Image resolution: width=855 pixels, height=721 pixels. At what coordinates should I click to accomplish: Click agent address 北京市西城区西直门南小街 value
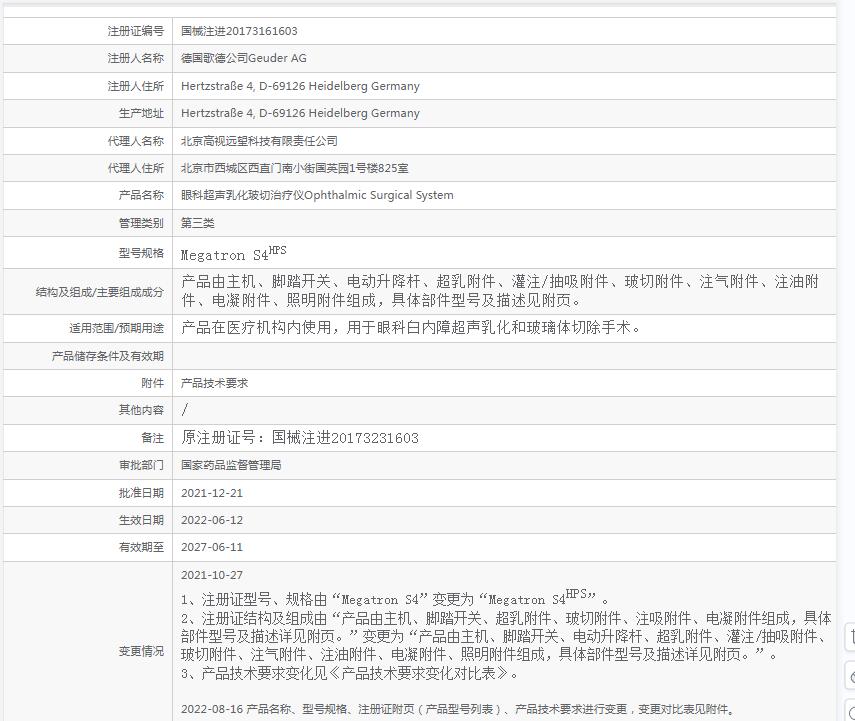294,168
